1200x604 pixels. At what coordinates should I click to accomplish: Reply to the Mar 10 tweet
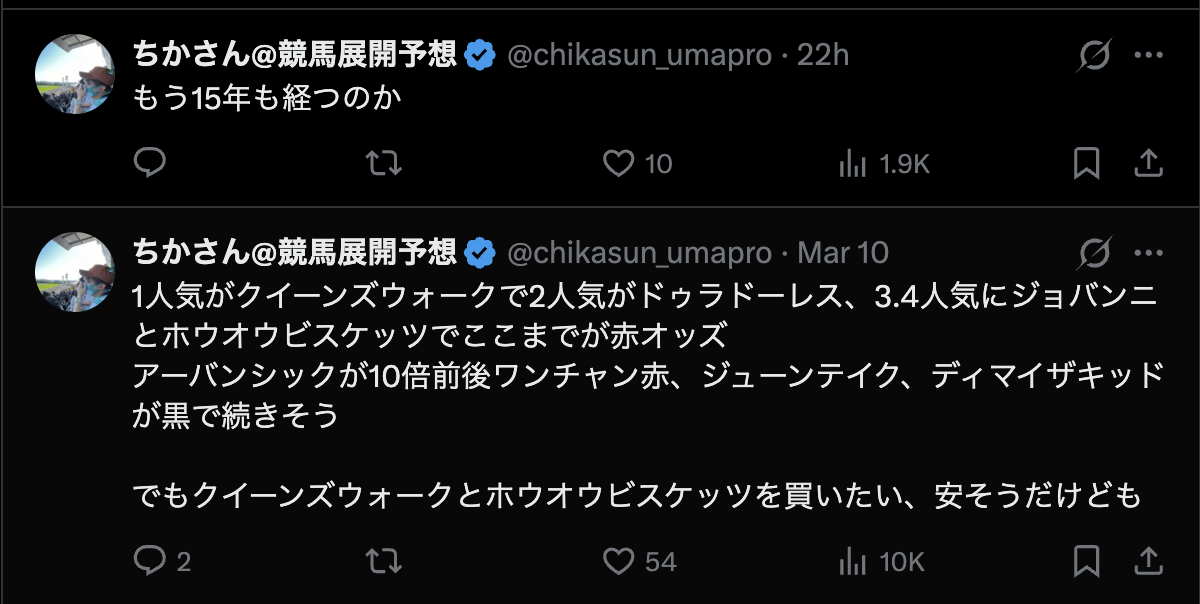149,561
